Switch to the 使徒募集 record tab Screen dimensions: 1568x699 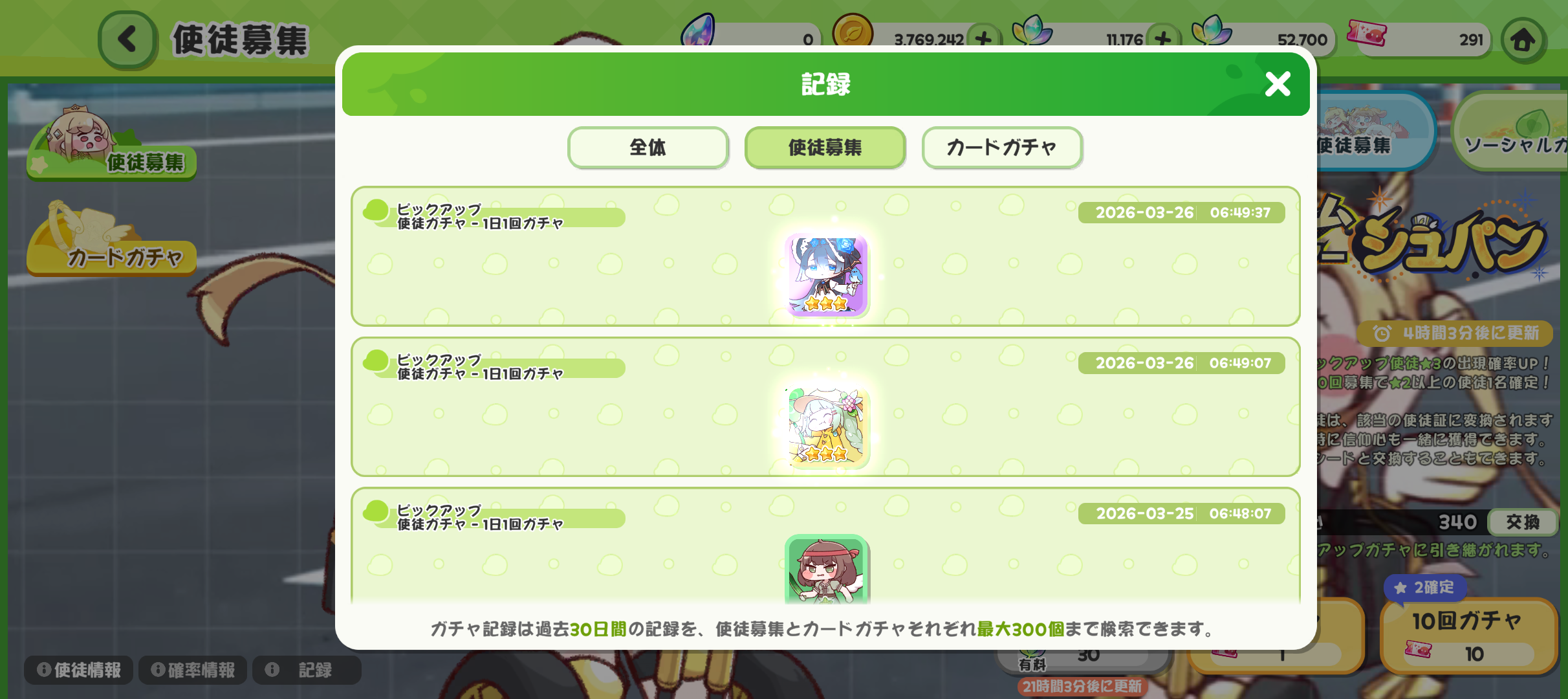click(x=825, y=148)
